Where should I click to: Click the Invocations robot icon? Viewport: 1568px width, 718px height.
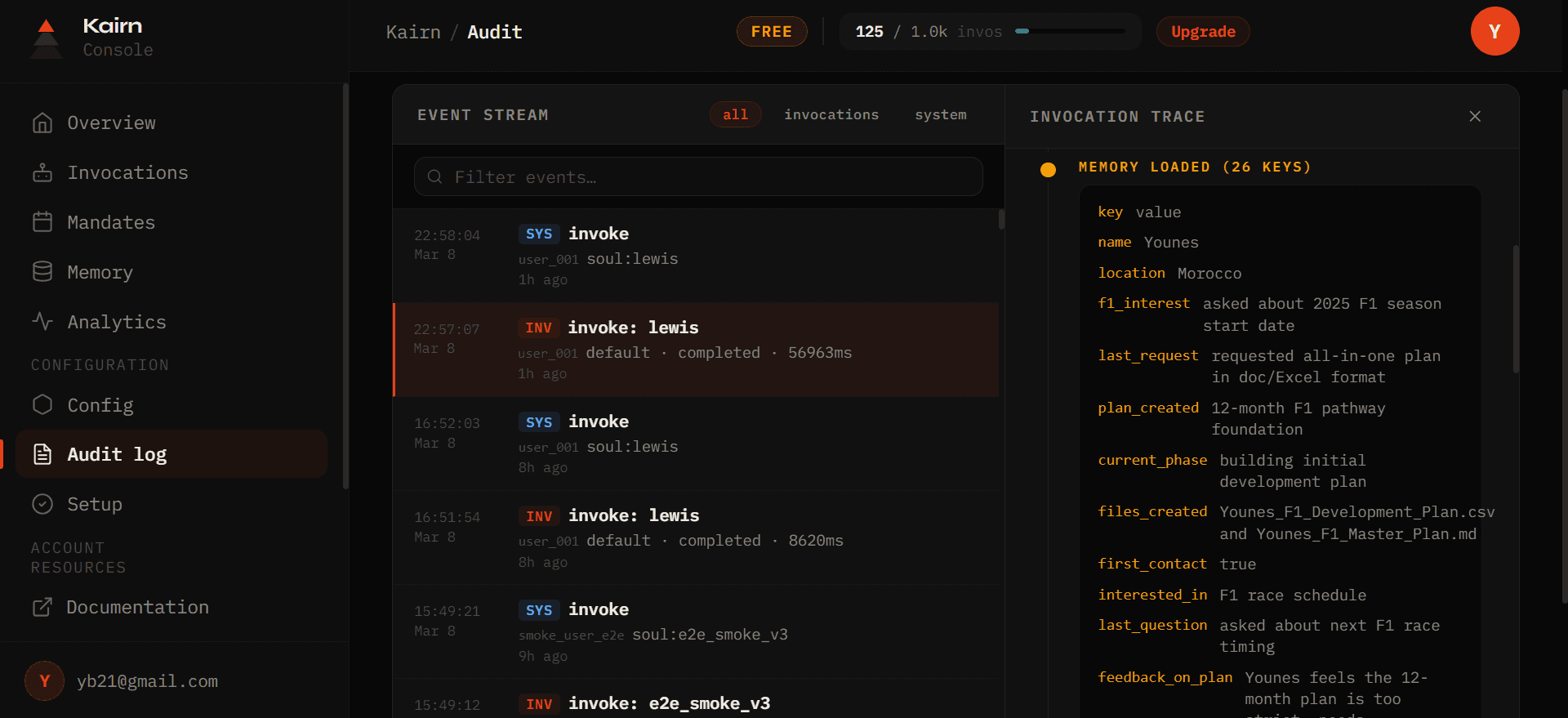42,172
